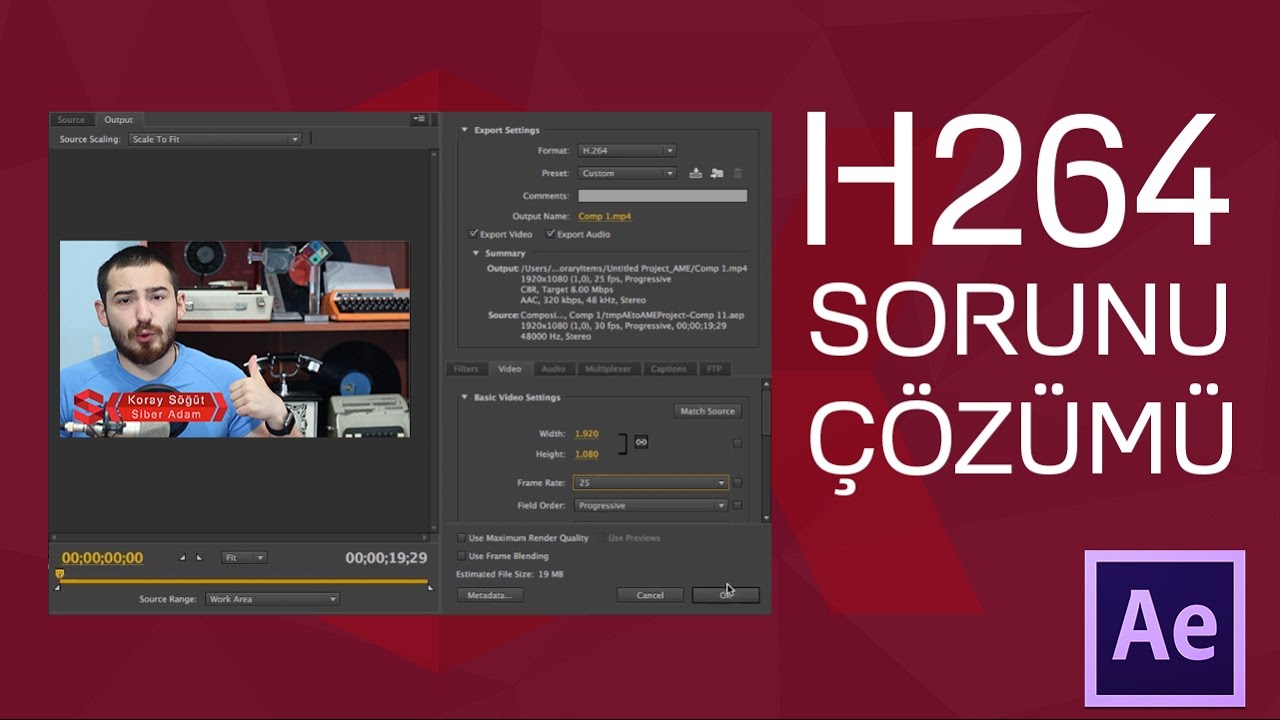This screenshot has height=720, width=1280.
Task: Select the Video tab
Action: 510,369
